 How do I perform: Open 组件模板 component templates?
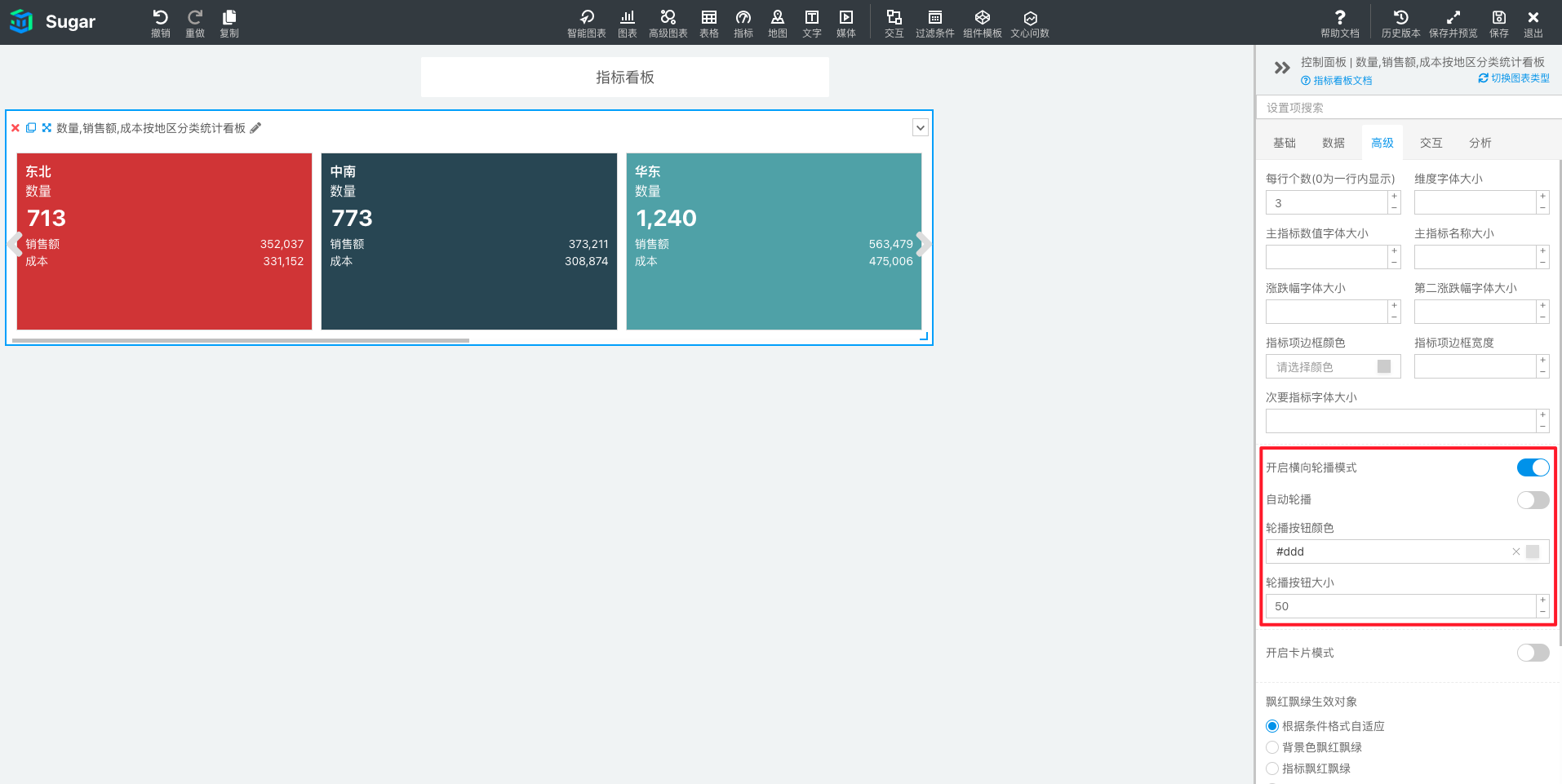pos(983,23)
